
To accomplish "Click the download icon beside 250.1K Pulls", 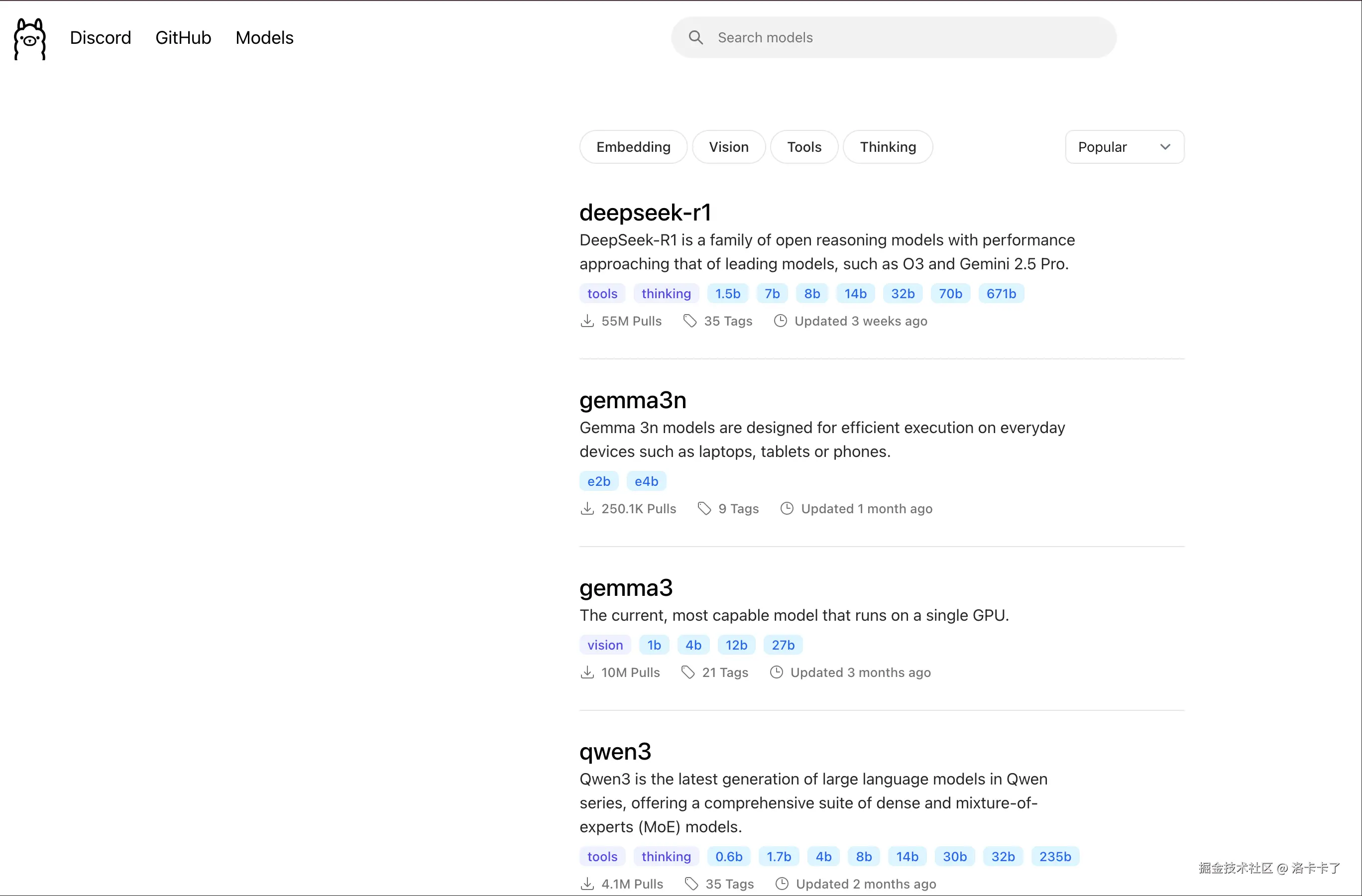I will (587, 509).
